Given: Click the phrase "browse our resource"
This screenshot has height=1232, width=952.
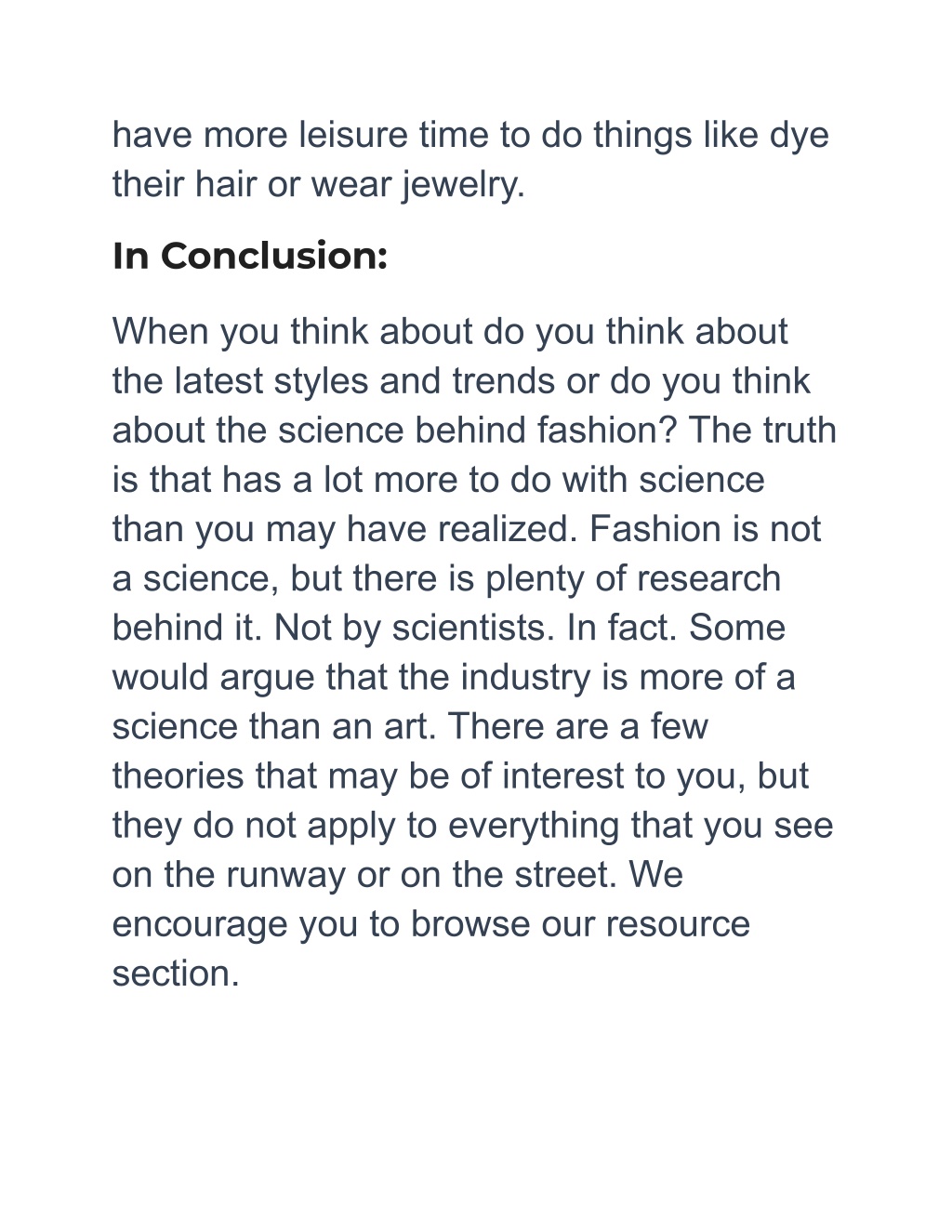Looking at the screenshot, I should point(580,924).
